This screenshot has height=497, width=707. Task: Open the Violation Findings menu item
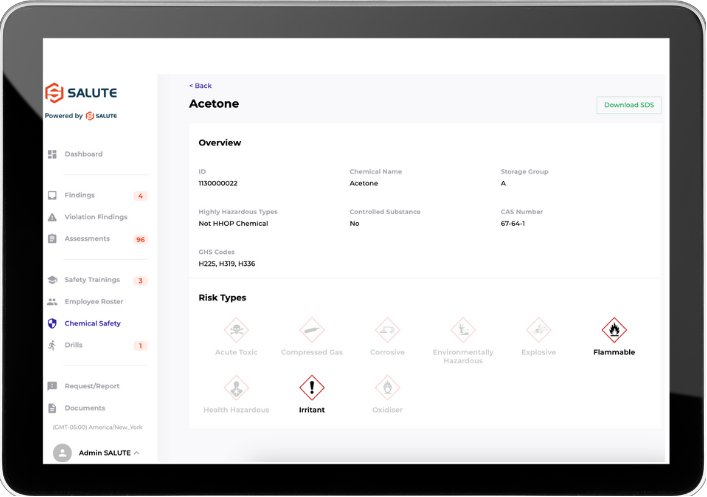click(x=96, y=217)
